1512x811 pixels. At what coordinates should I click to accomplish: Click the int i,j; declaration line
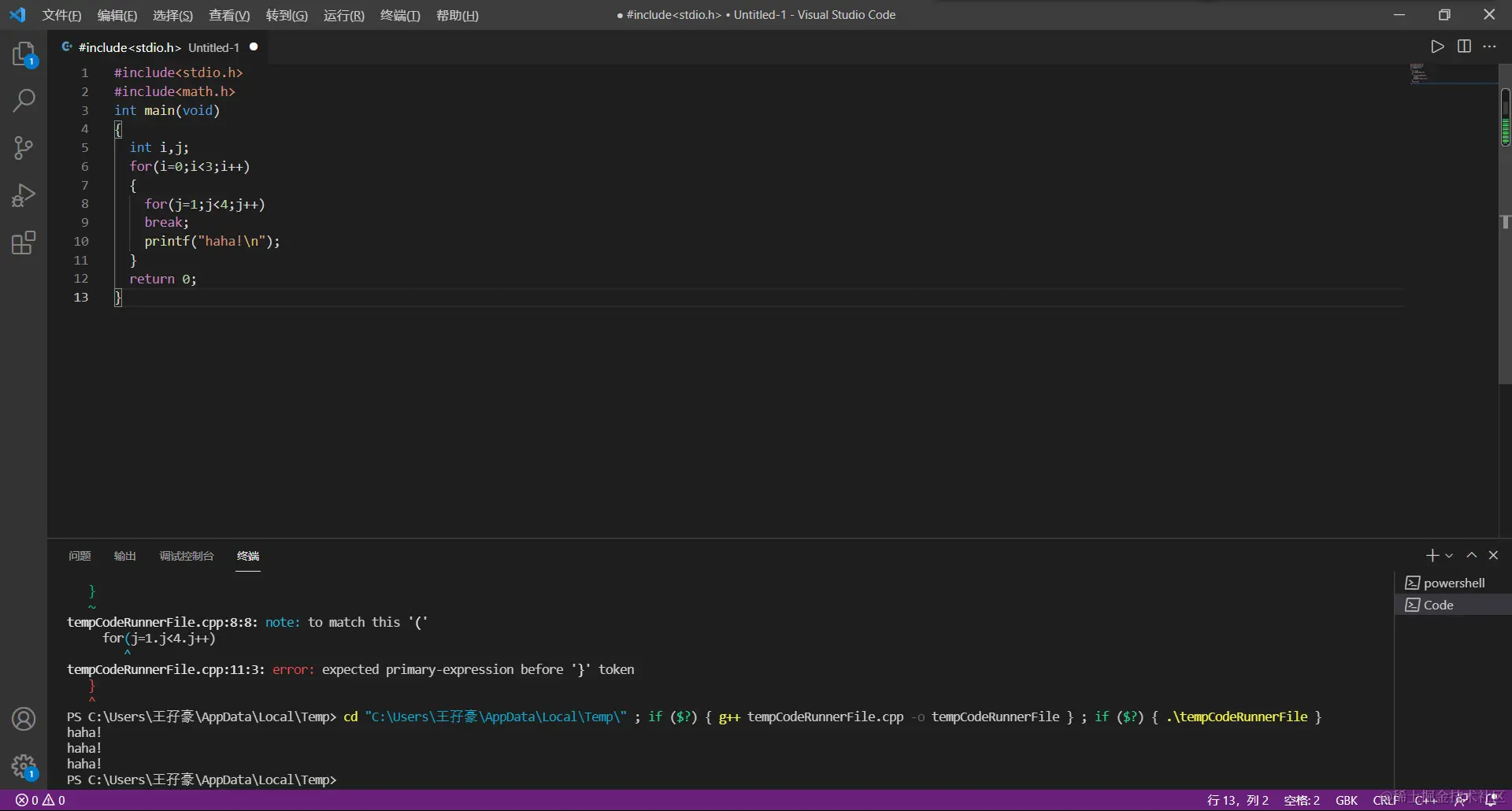pyautogui.click(x=159, y=148)
